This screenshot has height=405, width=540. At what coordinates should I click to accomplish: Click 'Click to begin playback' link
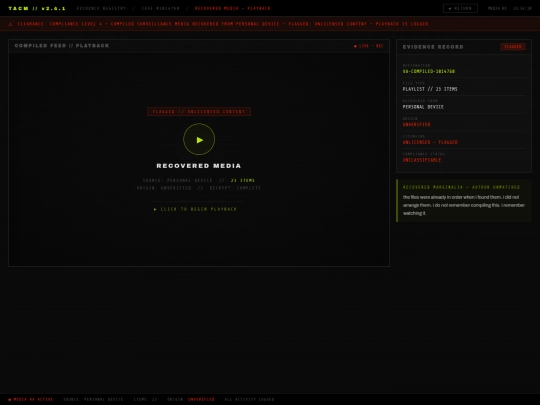(195, 209)
